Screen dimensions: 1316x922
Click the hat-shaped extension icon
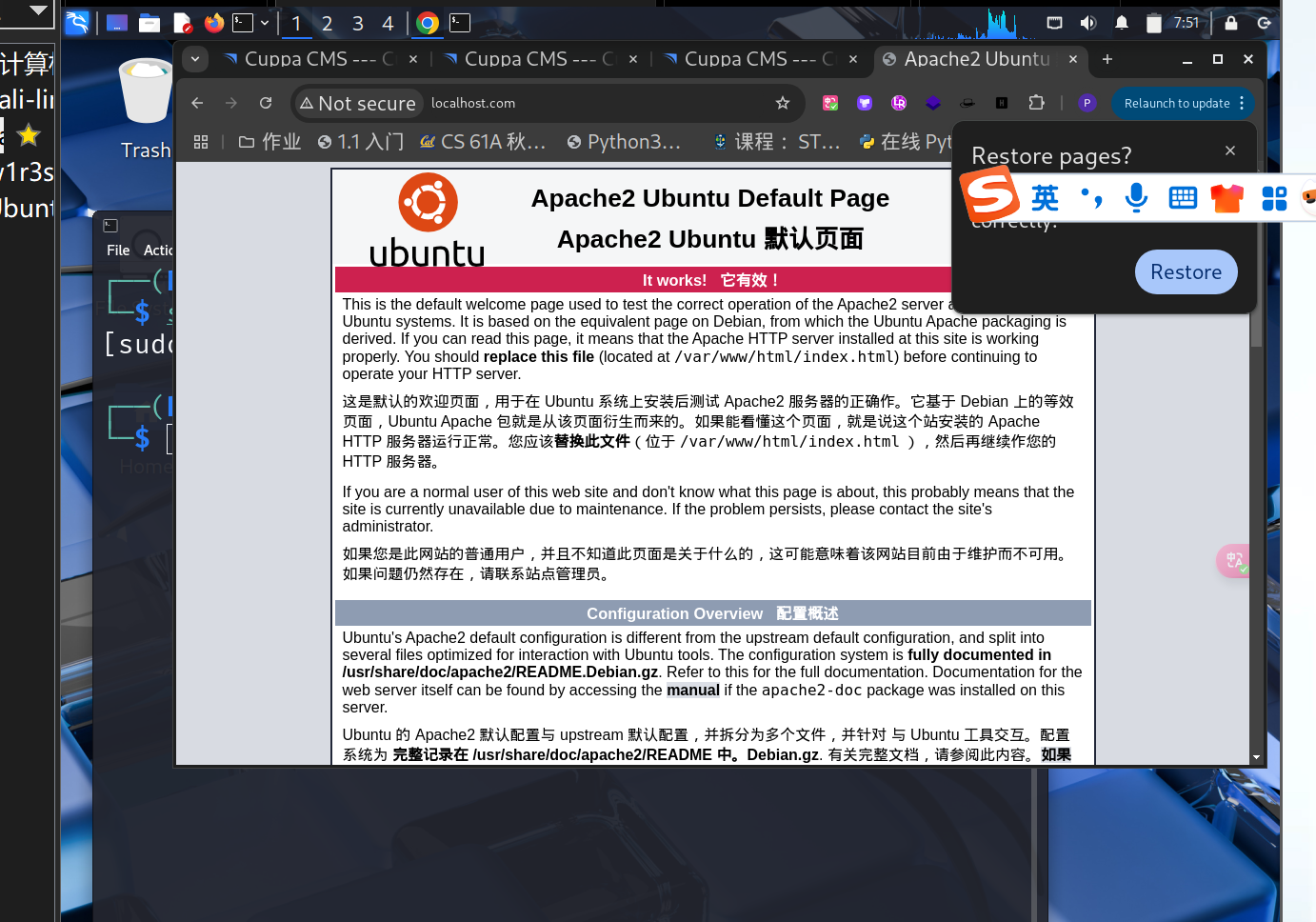tap(967, 103)
